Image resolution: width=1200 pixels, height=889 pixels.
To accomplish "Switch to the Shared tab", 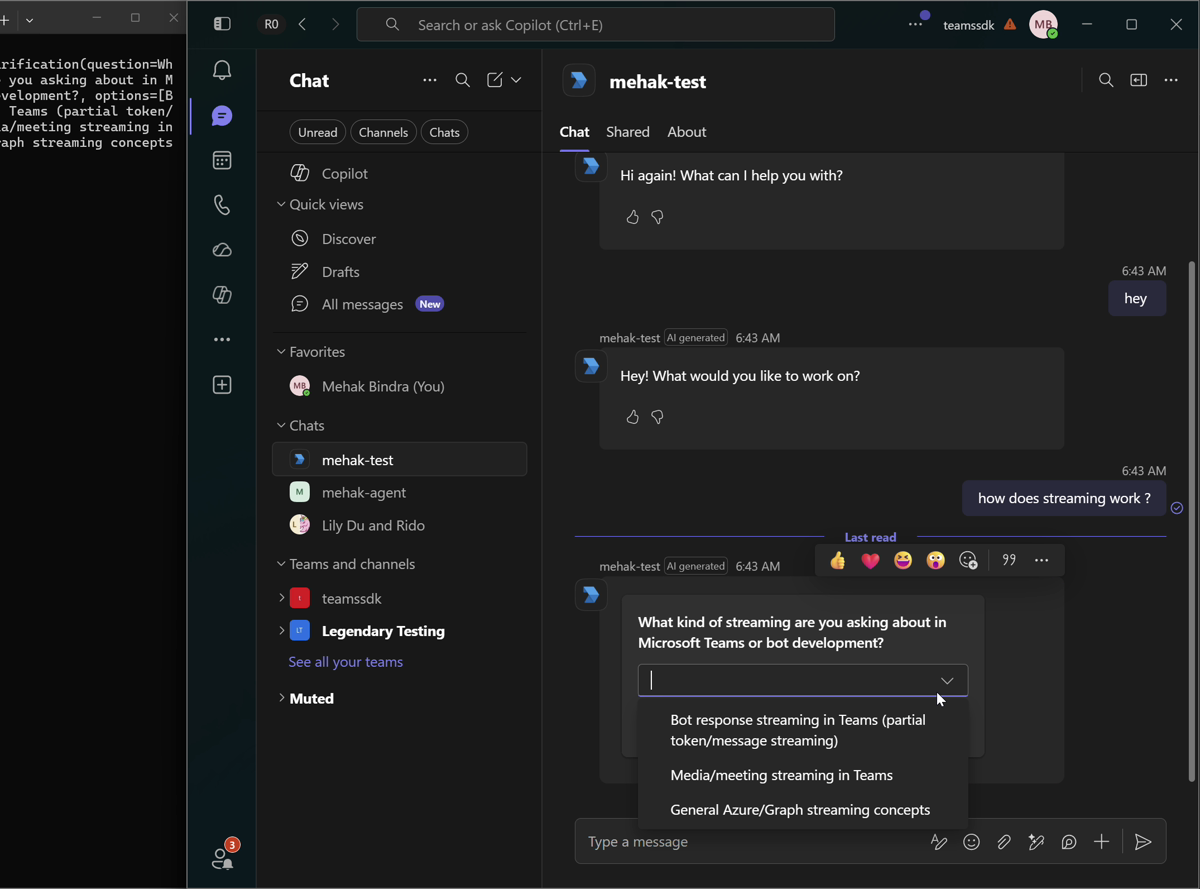I will point(628,132).
